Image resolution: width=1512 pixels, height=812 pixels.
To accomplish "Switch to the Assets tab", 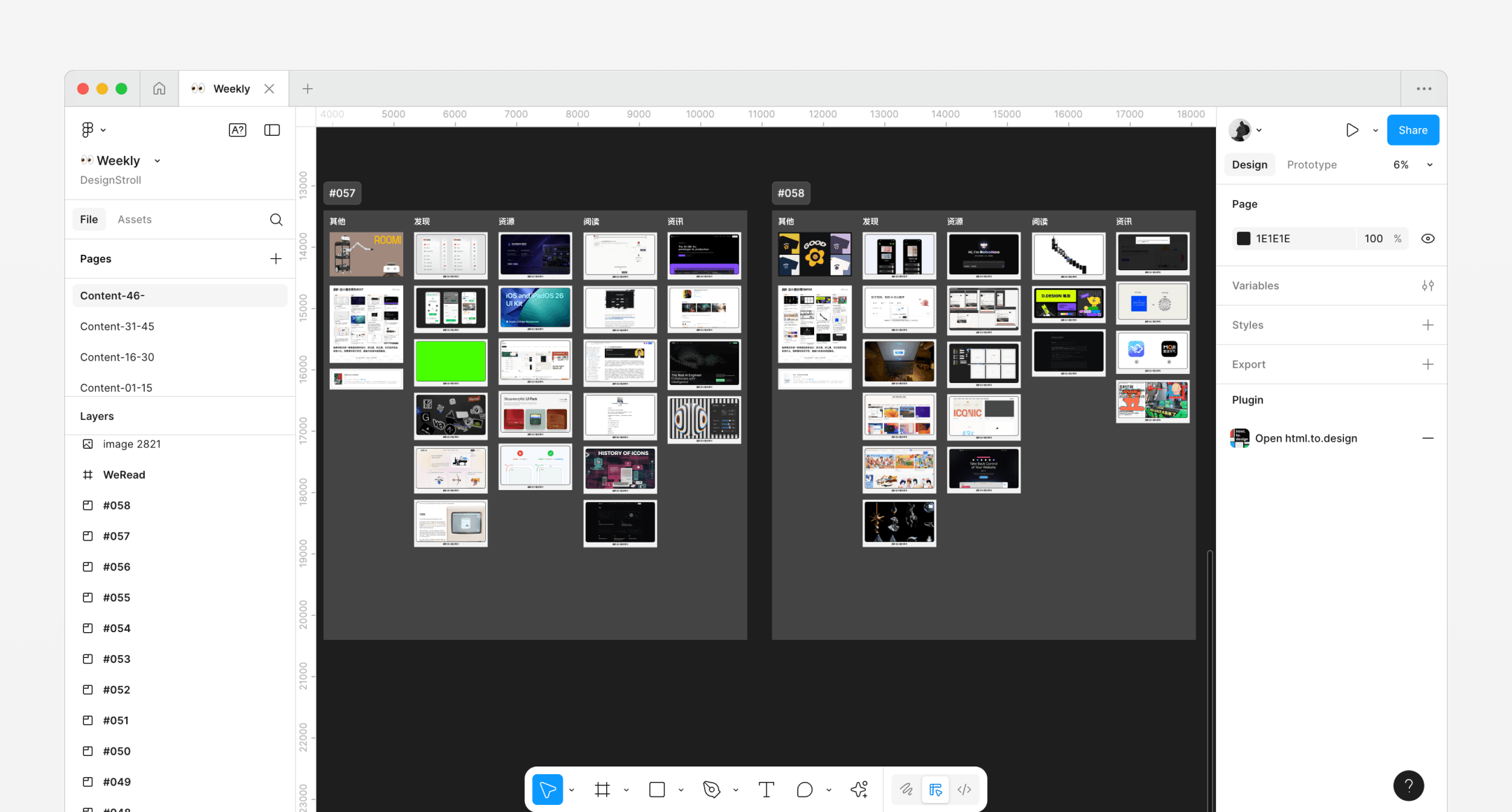I will pos(134,220).
